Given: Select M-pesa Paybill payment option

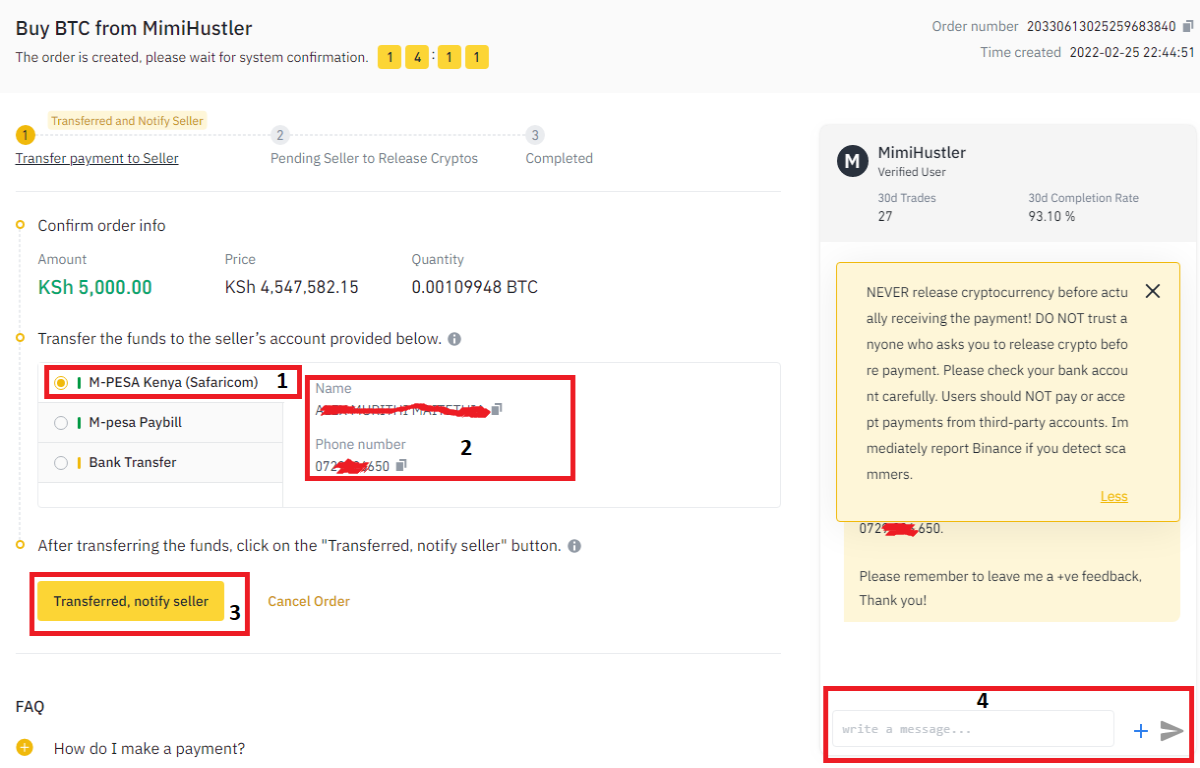Looking at the screenshot, I should click(x=160, y=422).
